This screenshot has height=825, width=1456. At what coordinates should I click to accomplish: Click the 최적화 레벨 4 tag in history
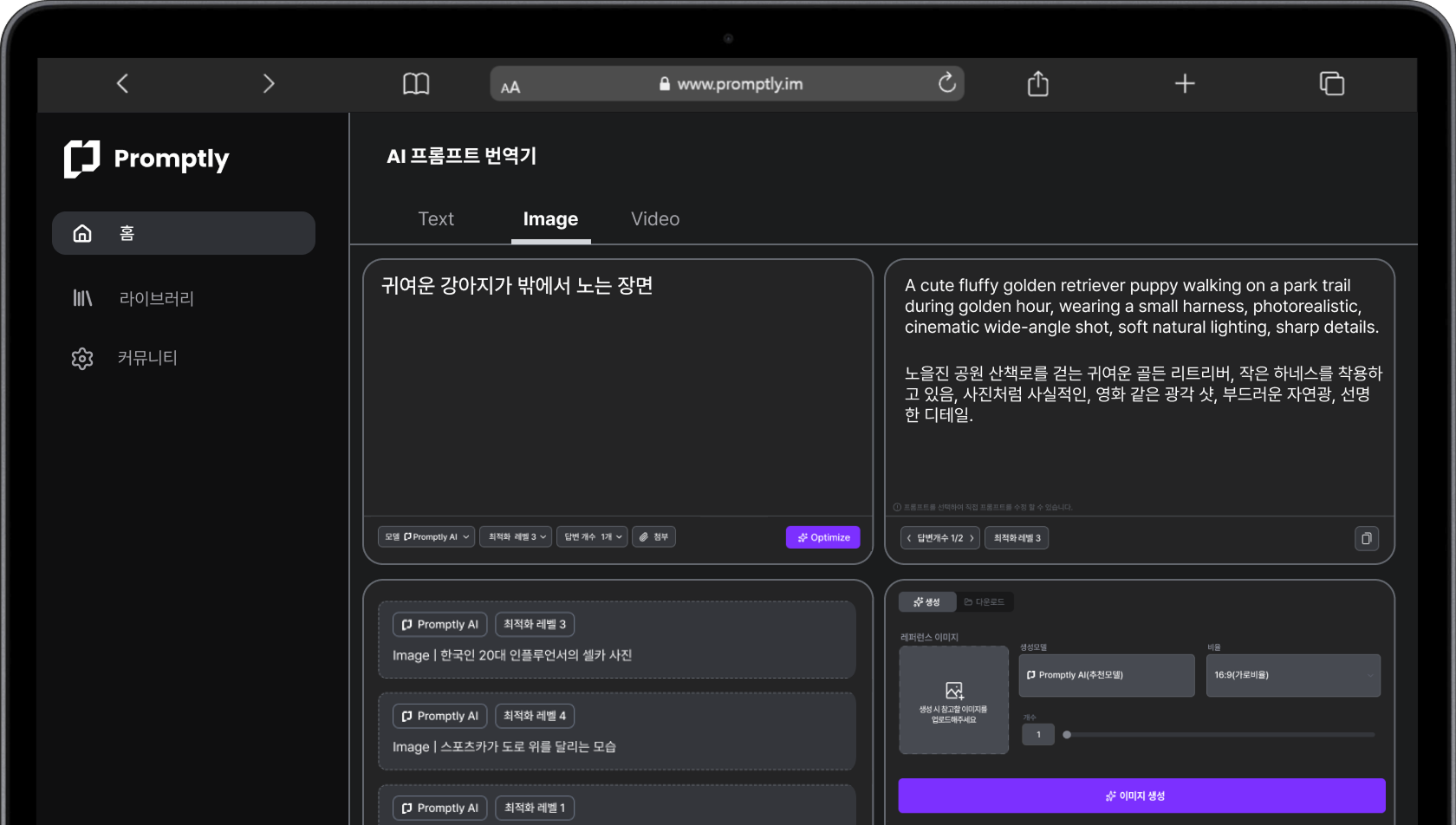coord(535,716)
